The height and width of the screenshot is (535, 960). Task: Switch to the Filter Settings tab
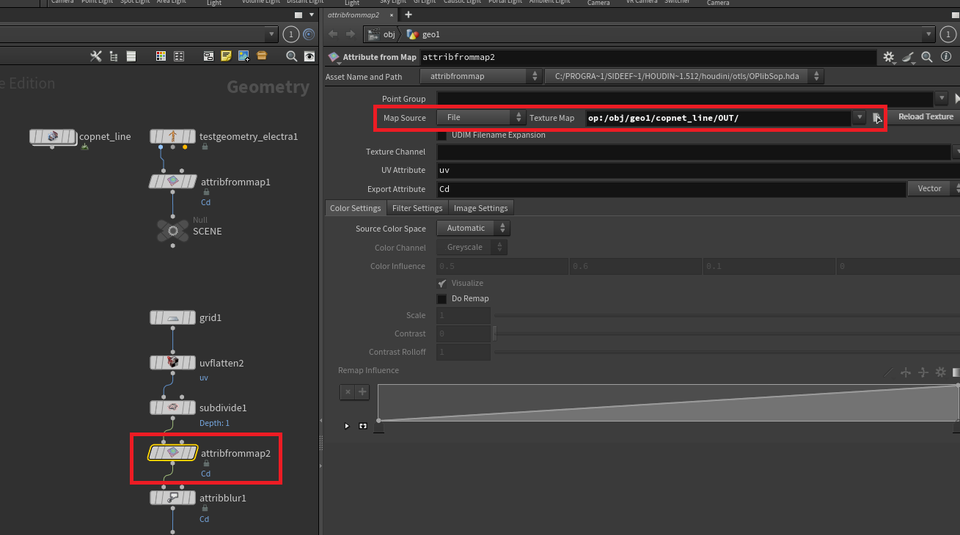point(417,208)
